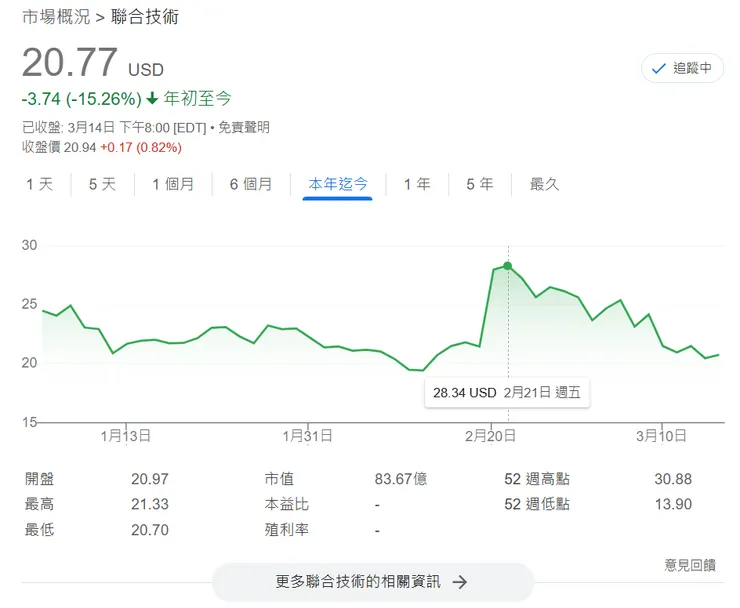Click the 28.34 USD 2月21日 tooltip
This screenshot has width=740, height=608.
pyautogui.click(x=507, y=393)
